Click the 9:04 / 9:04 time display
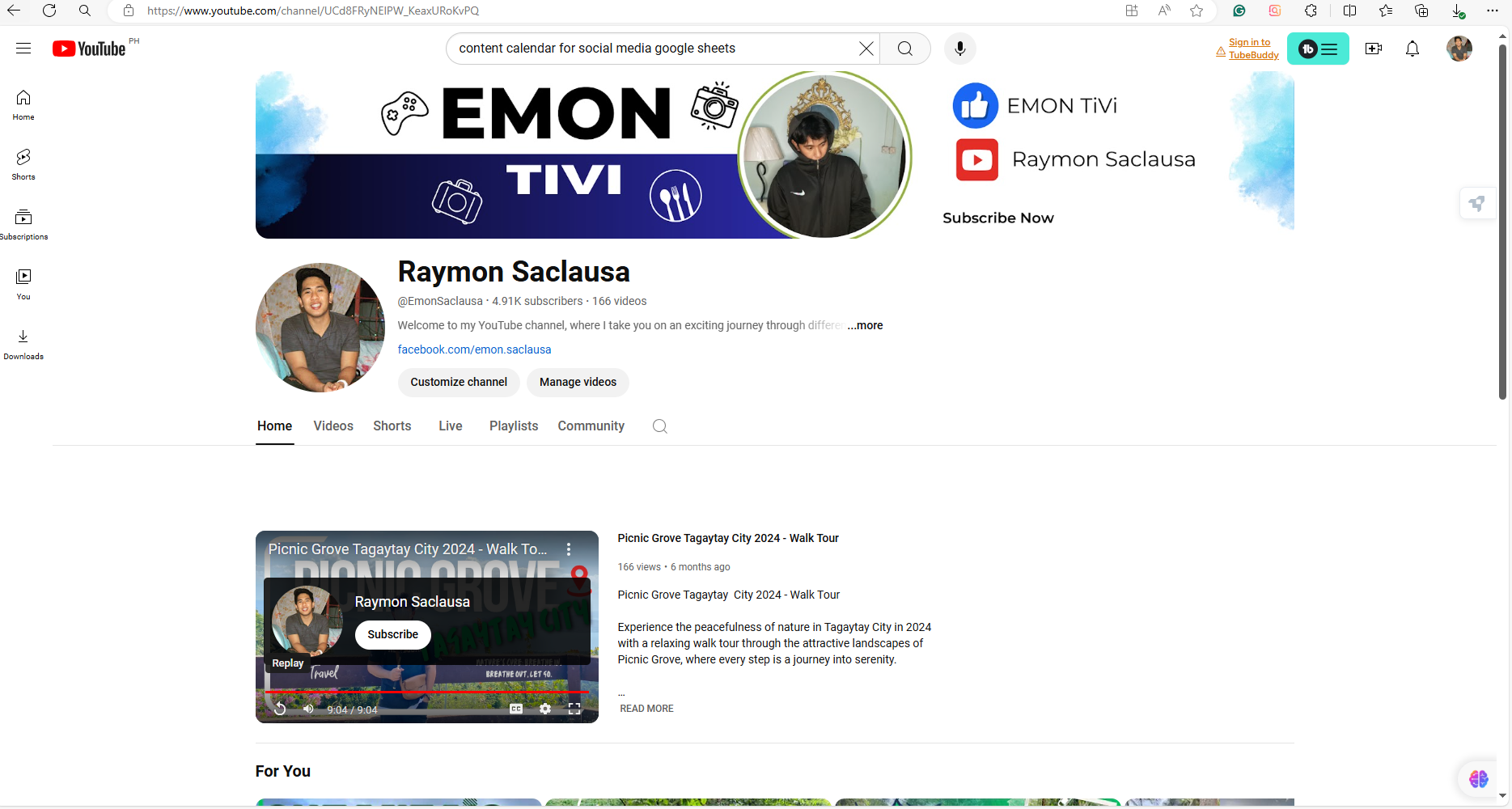This screenshot has height=809, width=1512. 352,710
